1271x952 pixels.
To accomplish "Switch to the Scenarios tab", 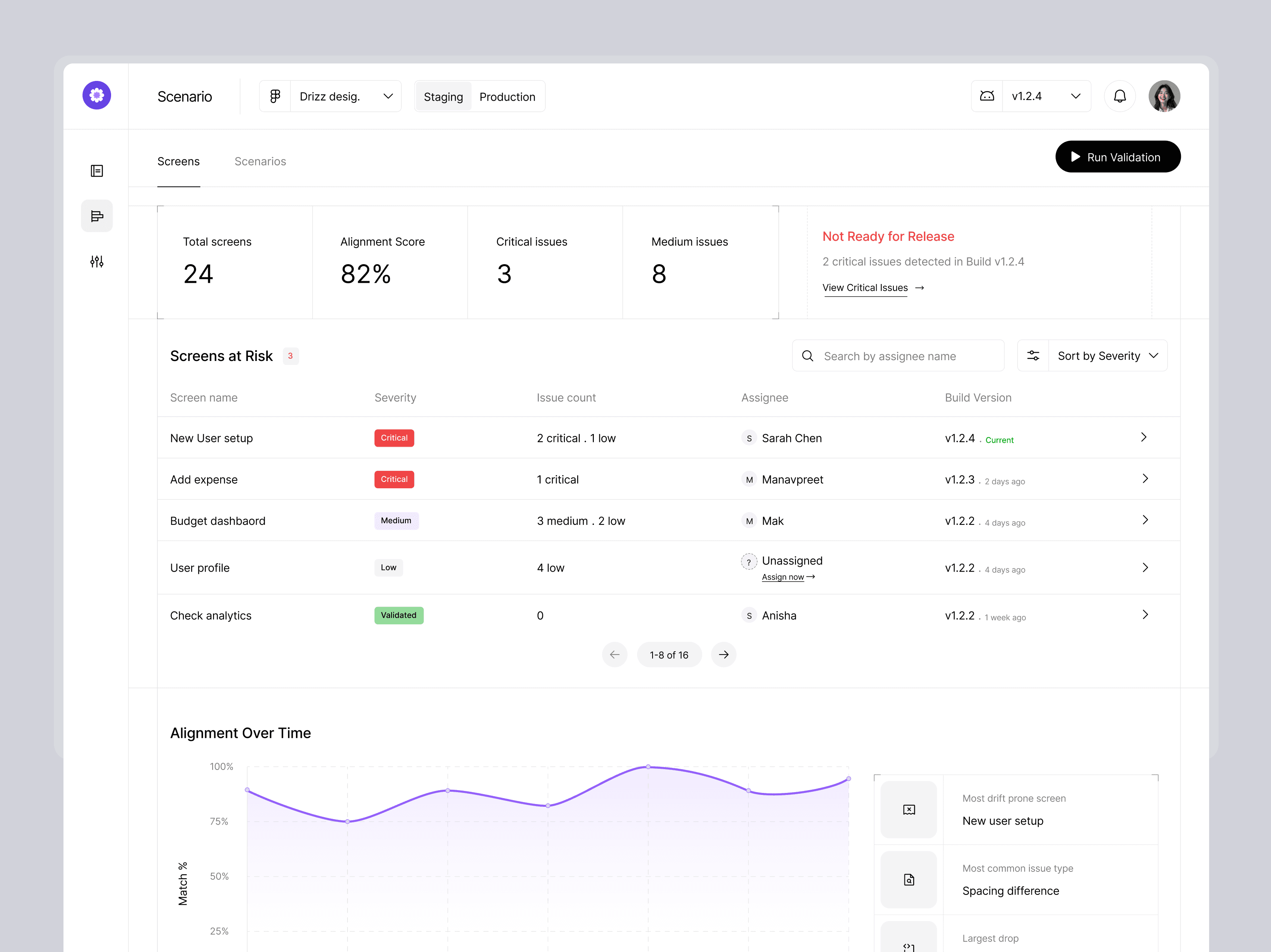I will [x=260, y=161].
